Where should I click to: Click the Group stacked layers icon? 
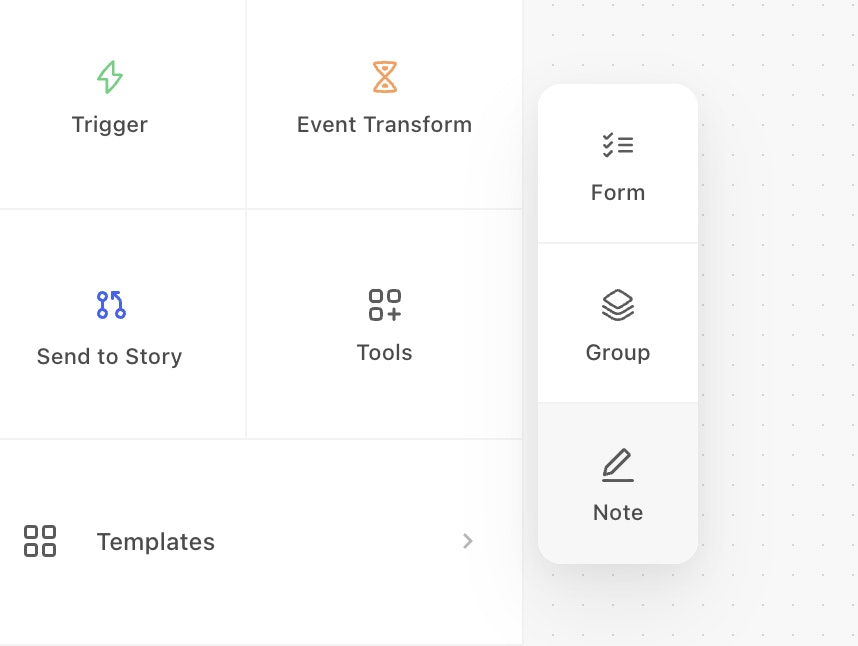tap(618, 305)
